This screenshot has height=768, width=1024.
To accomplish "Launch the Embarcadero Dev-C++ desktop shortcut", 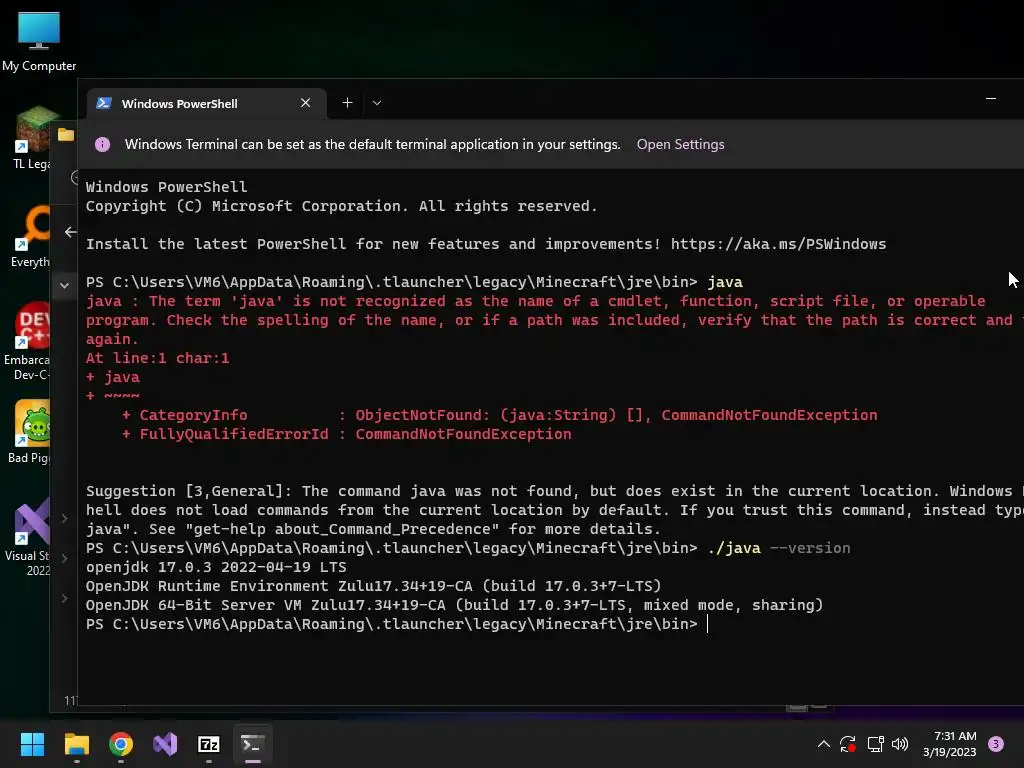I will pyautogui.click(x=27, y=341).
